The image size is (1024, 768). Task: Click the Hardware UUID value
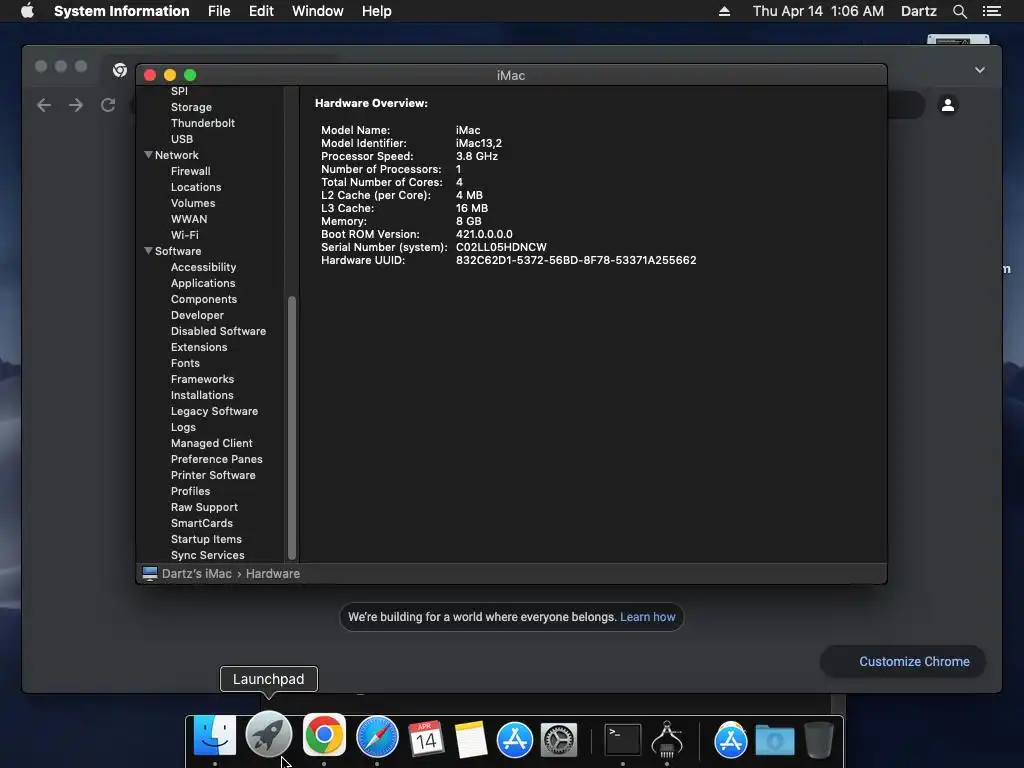576,260
